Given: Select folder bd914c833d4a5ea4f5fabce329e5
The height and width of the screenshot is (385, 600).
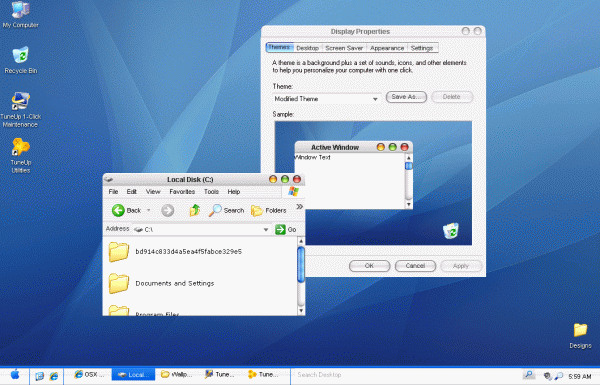Looking at the screenshot, I should tap(175, 252).
